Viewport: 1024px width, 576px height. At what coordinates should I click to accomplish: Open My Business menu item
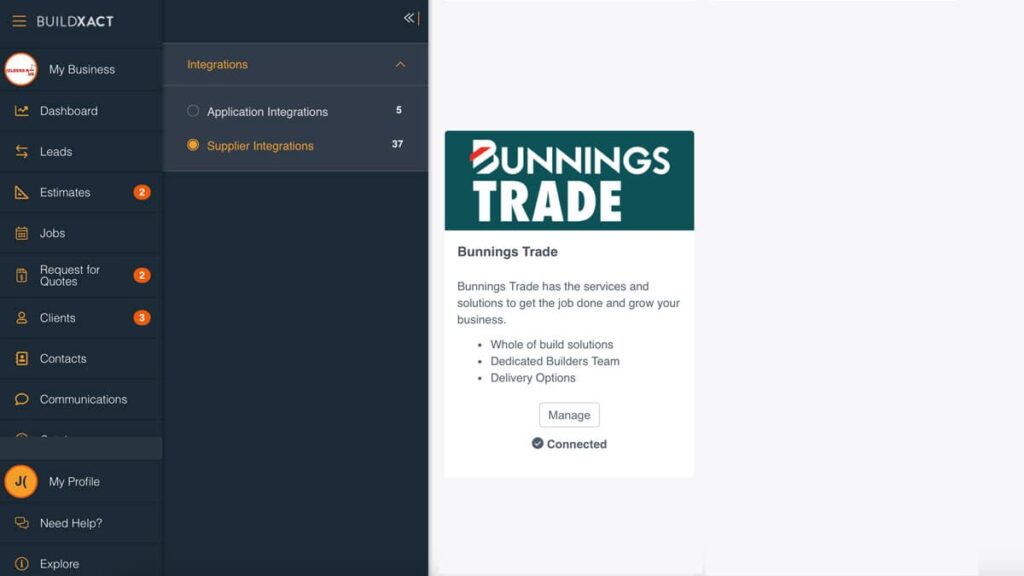pyautogui.click(x=81, y=70)
